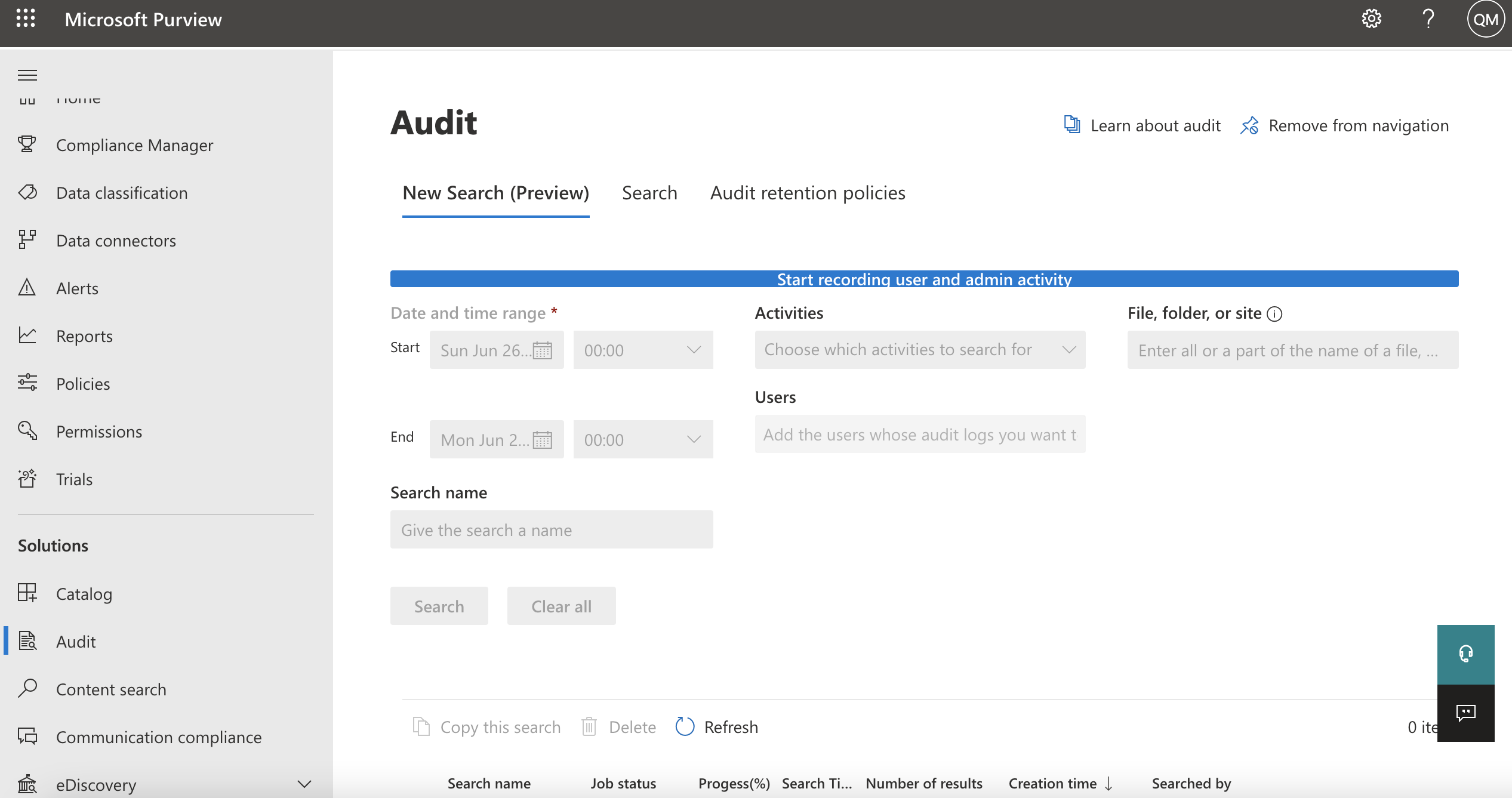Expand the start time hour dropdown
Image resolution: width=1512 pixels, height=798 pixels.
point(695,350)
